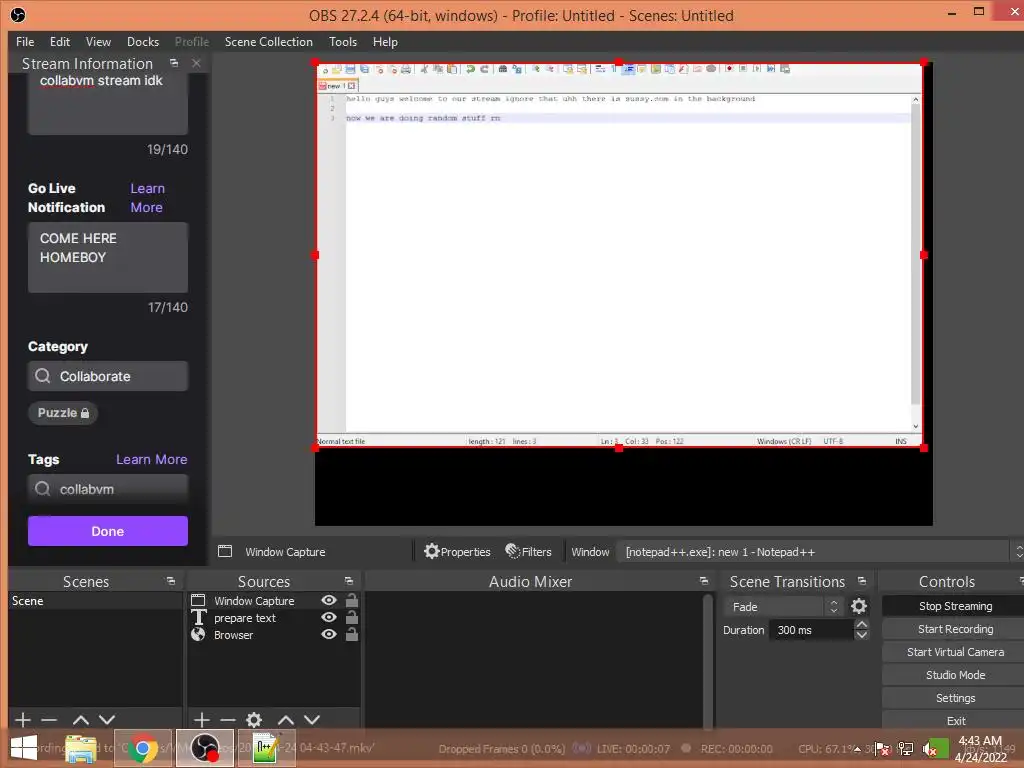Click Start Recording
The width and height of the screenshot is (1024, 768).
click(955, 629)
